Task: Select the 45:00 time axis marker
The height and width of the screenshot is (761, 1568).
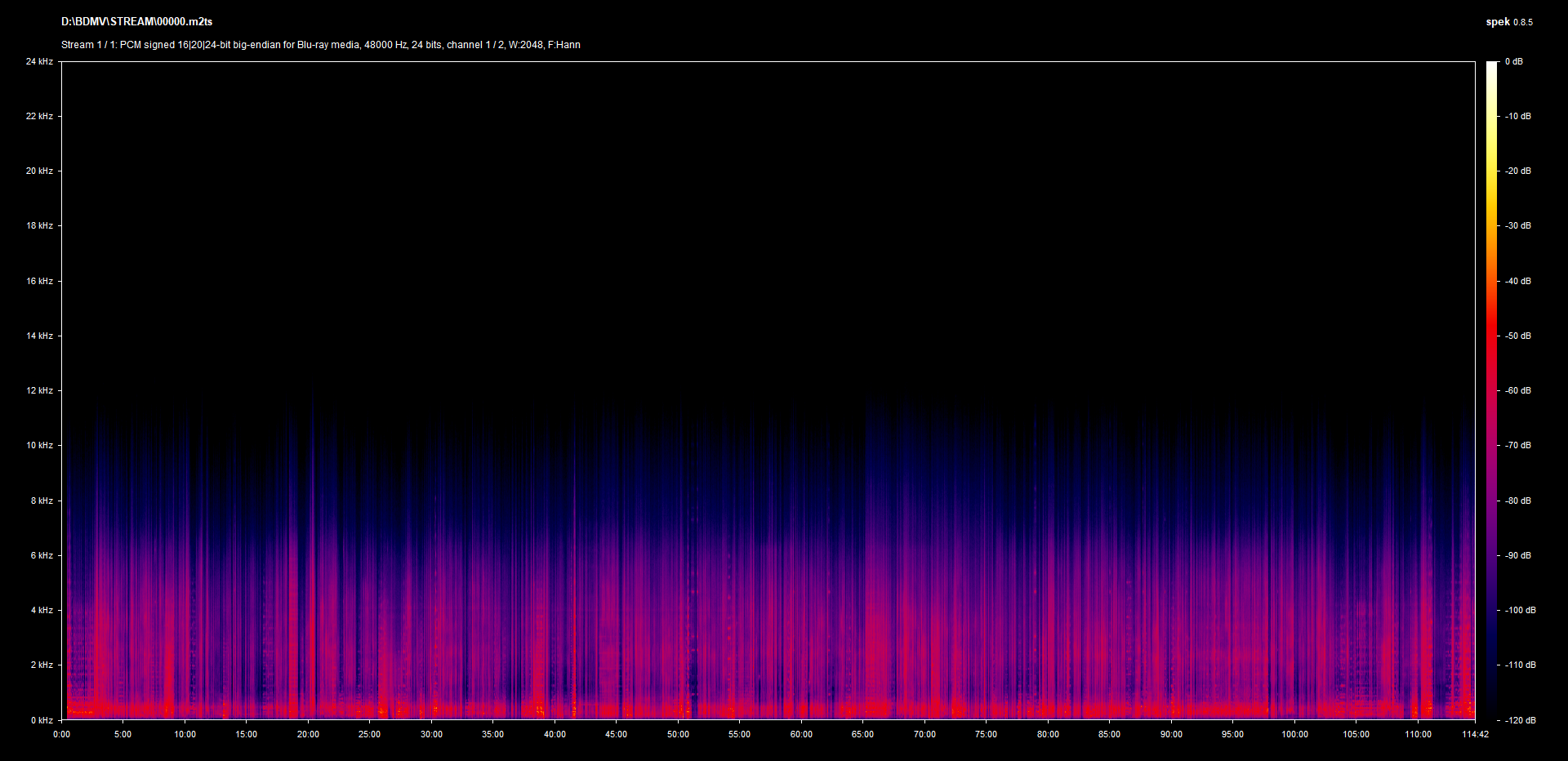Action: coord(616,735)
